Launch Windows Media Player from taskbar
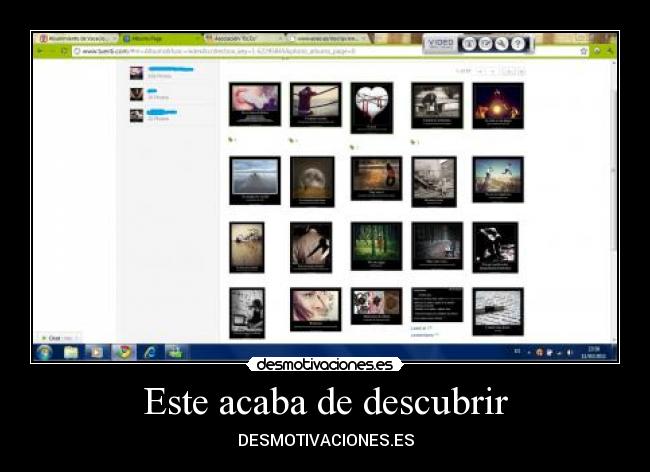Screen dimensions: 650x472 click(x=96, y=352)
